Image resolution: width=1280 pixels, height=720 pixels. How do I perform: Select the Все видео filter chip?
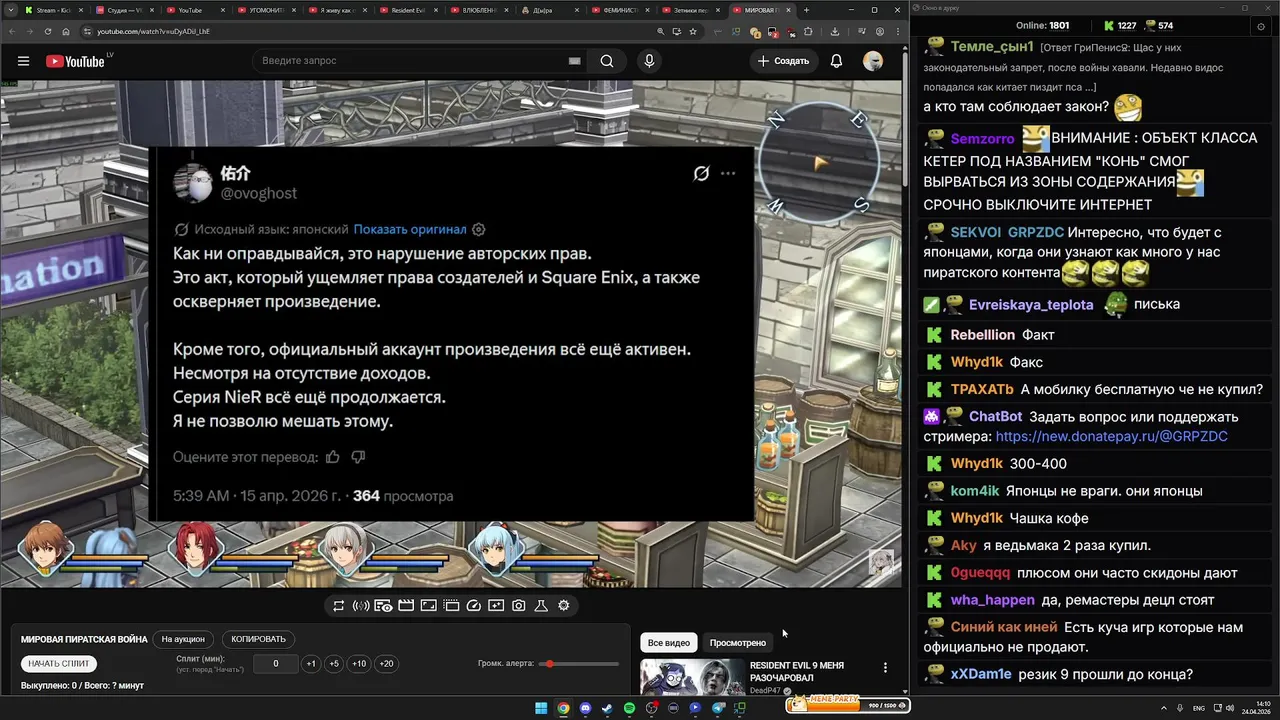coord(668,643)
